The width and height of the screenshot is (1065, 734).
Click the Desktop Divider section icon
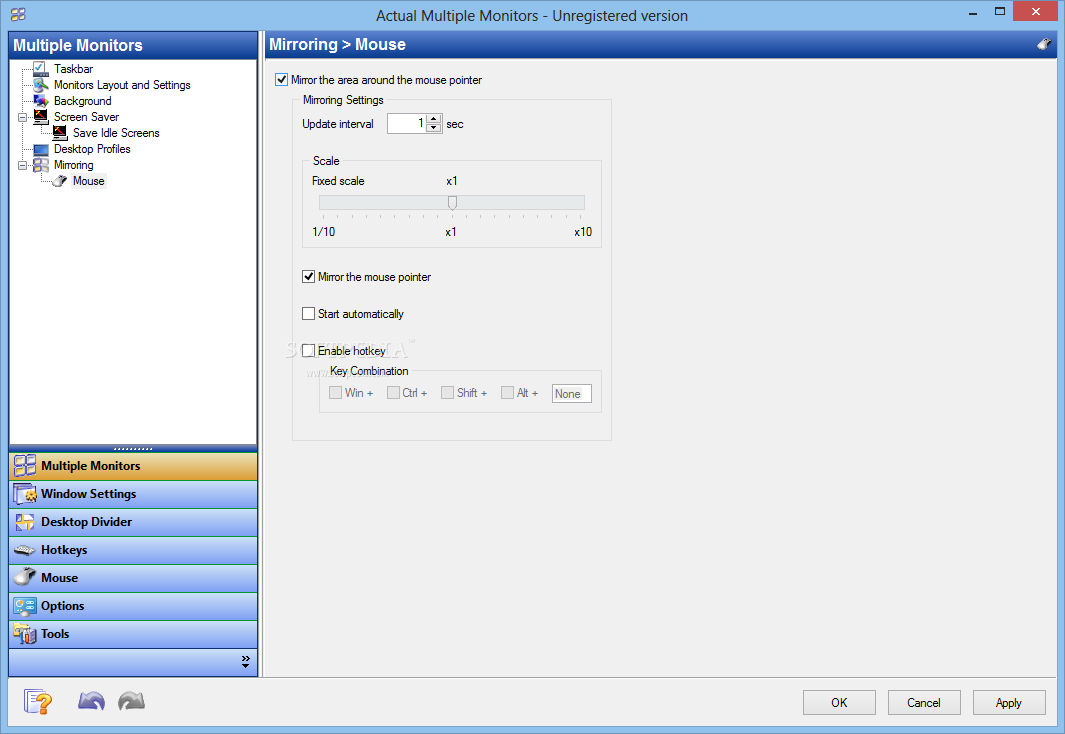(x=25, y=521)
